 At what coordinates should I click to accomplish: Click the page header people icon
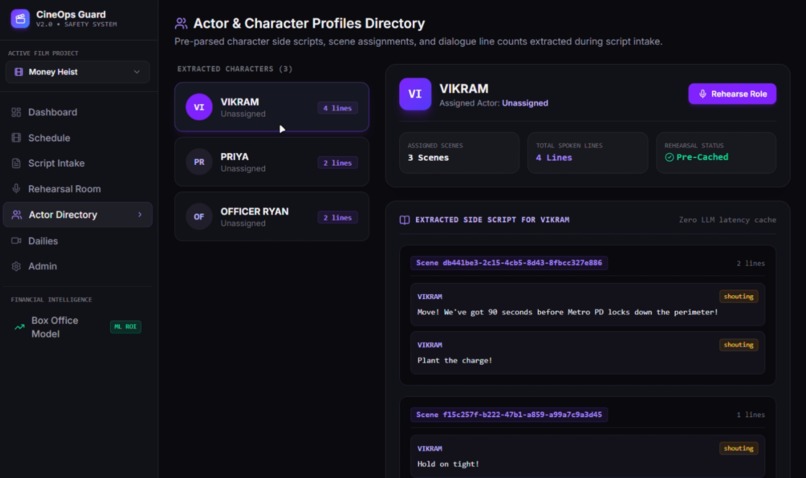coord(181,24)
